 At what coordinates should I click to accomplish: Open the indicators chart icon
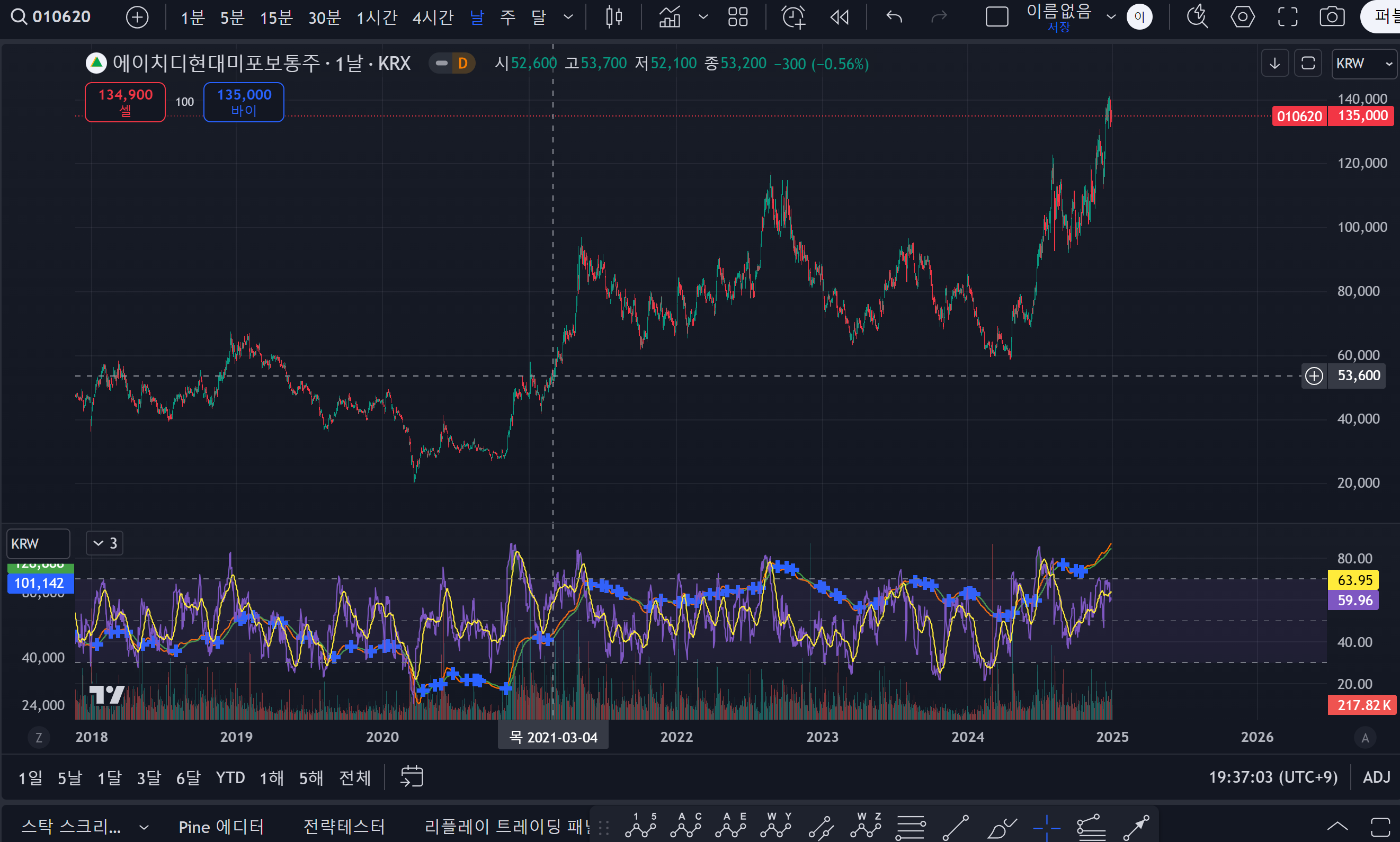[x=670, y=17]
